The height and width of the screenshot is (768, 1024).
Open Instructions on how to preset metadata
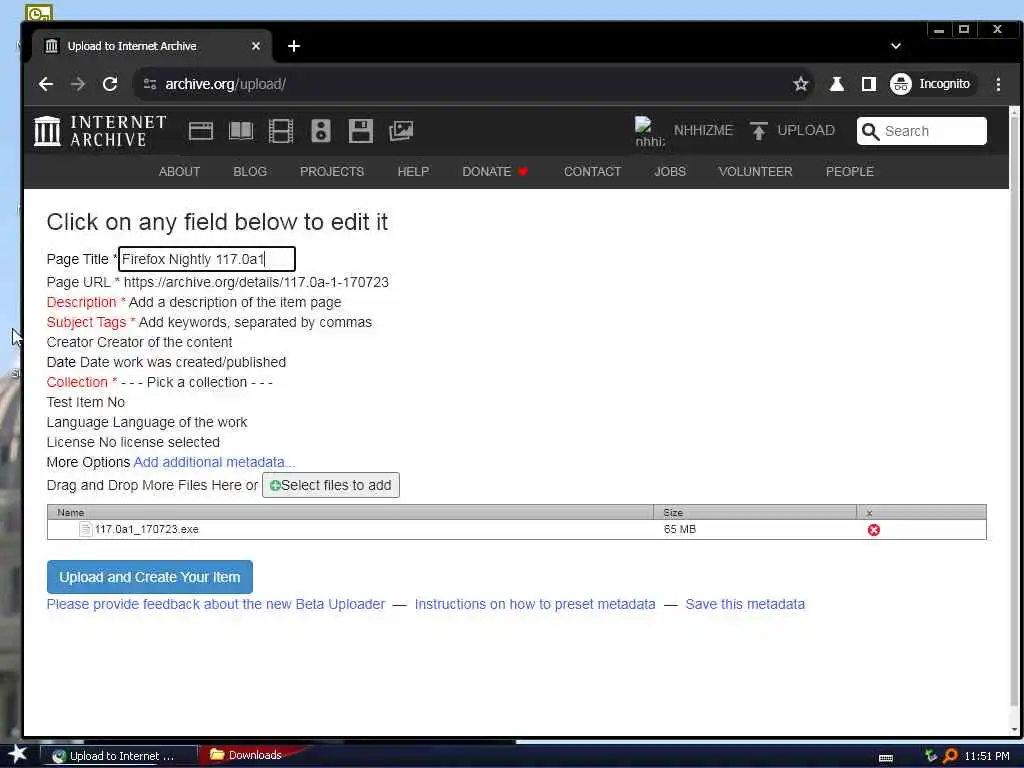coord(535,605)
